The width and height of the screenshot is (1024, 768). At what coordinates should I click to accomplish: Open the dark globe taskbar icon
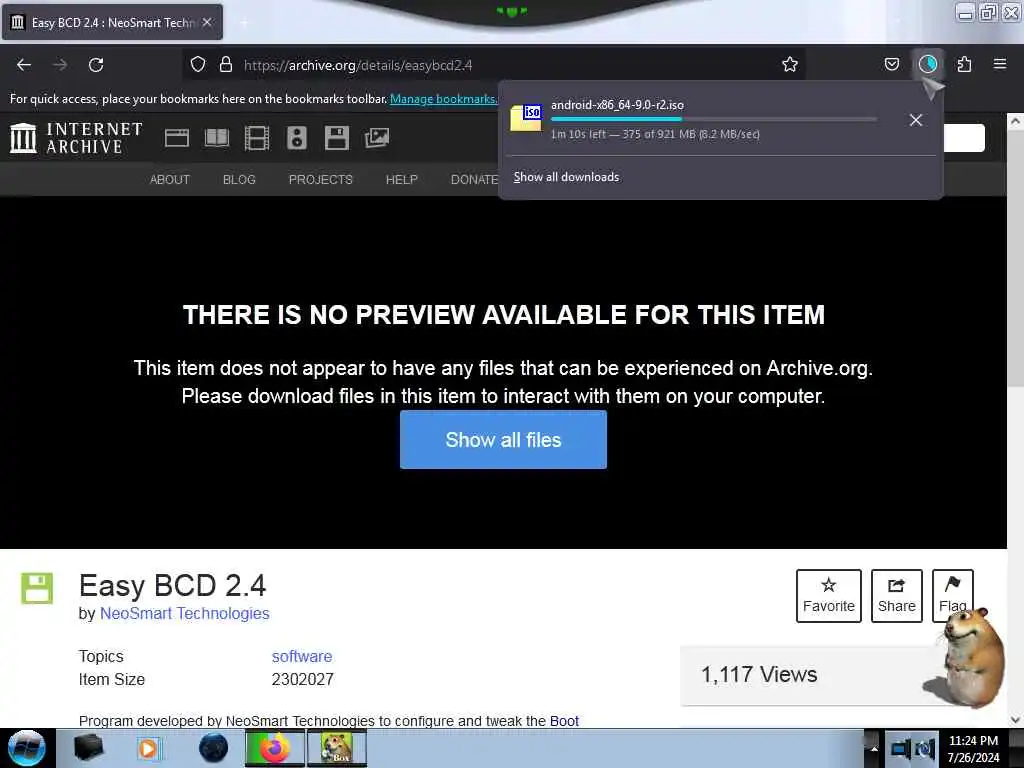213,748
